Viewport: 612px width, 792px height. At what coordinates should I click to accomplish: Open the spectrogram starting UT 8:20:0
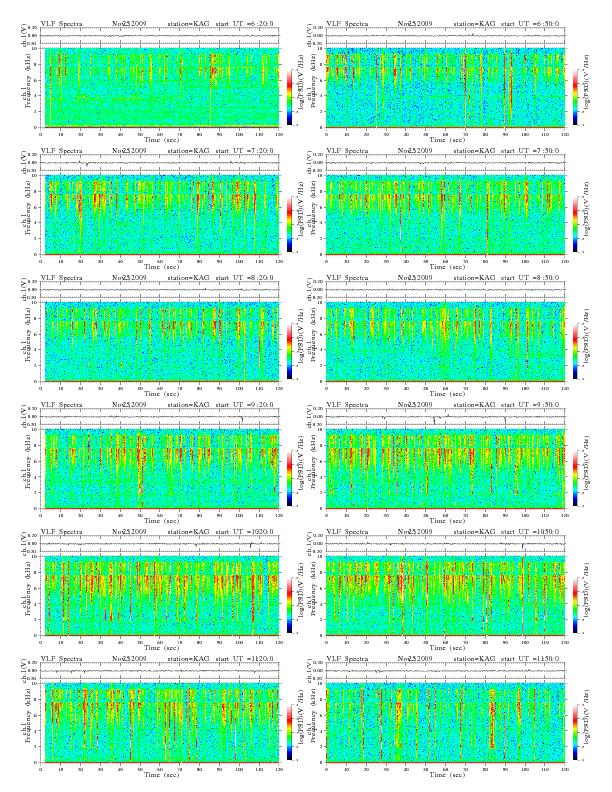(x=160, y=341)
